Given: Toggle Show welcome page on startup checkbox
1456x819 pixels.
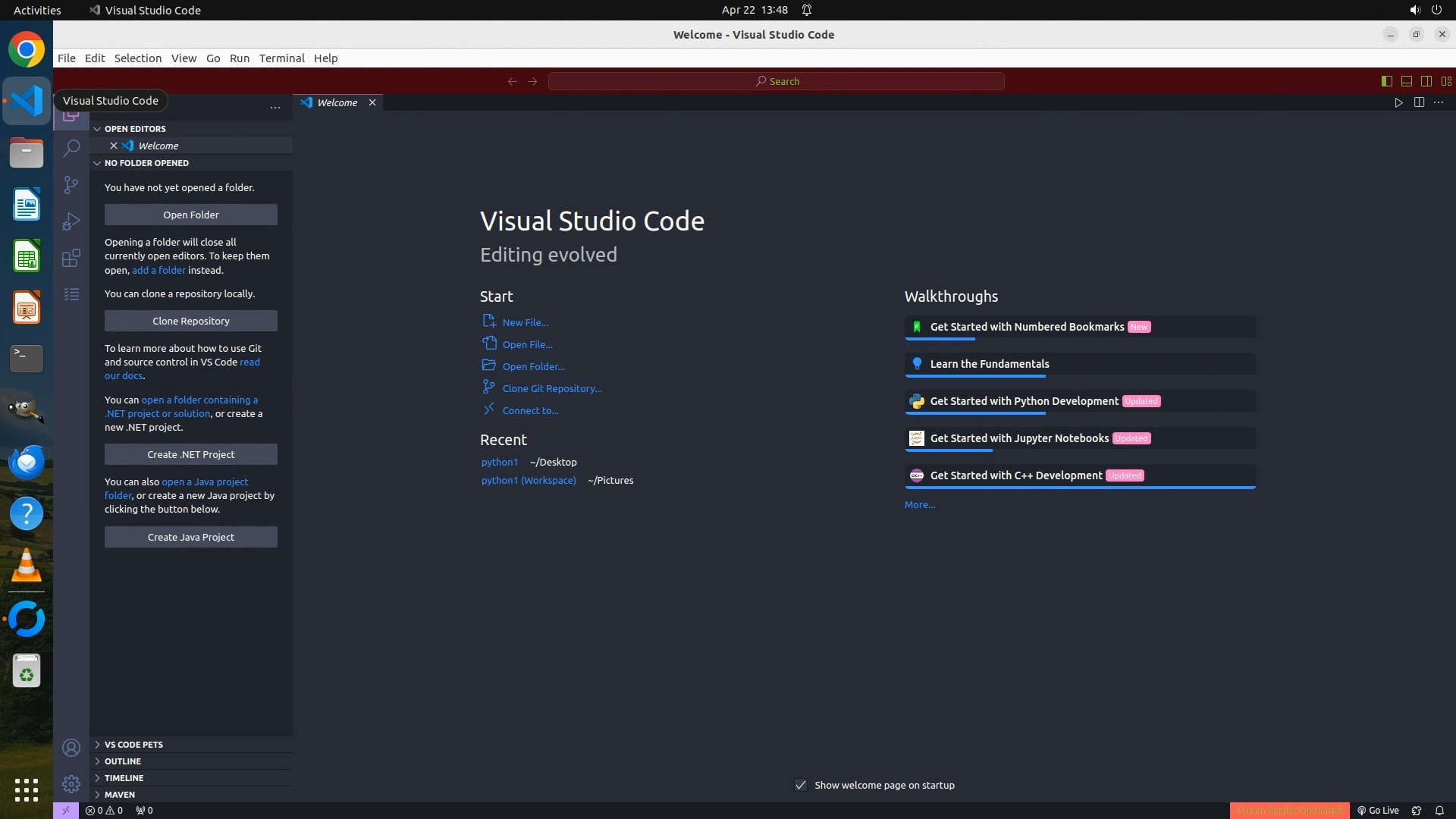Looking at the screenshot, I should click(x=801, y=785).
